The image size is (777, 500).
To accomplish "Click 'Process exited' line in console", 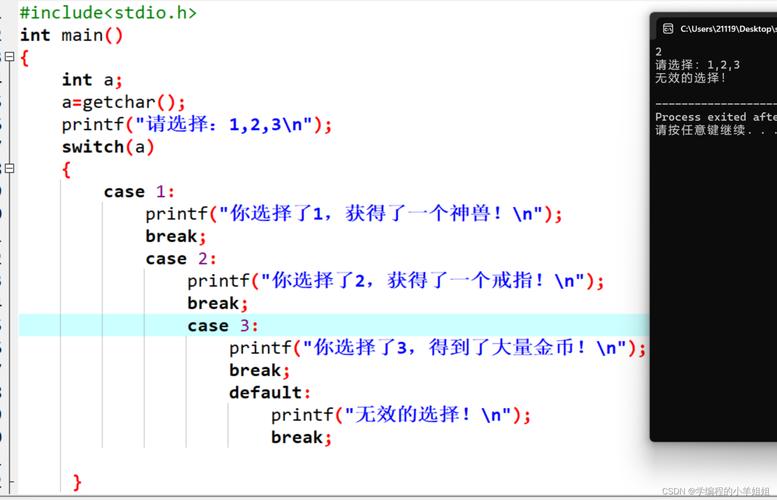I will tap(716, 117).
